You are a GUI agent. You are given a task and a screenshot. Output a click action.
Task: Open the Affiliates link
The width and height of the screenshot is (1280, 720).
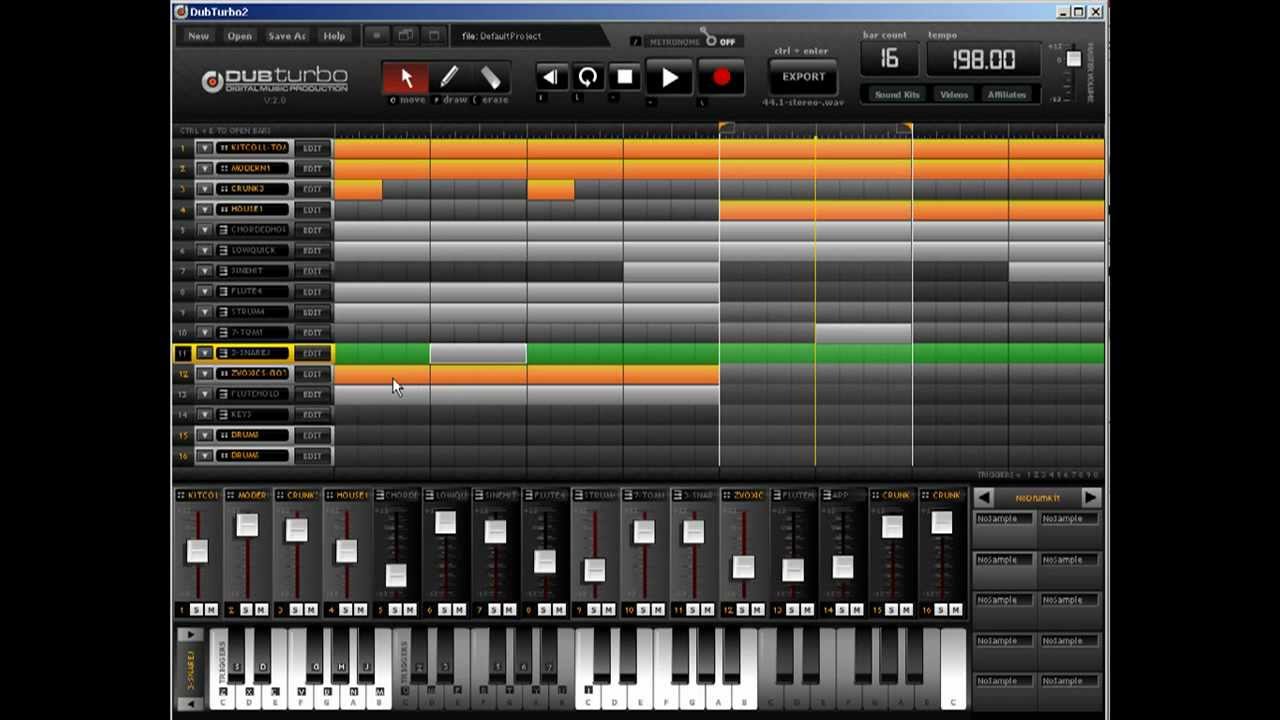point(1007,95)
